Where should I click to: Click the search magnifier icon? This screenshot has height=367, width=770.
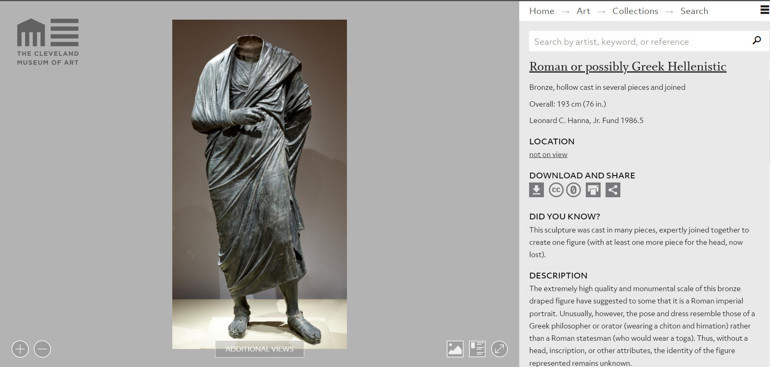(x=757, y=41)
